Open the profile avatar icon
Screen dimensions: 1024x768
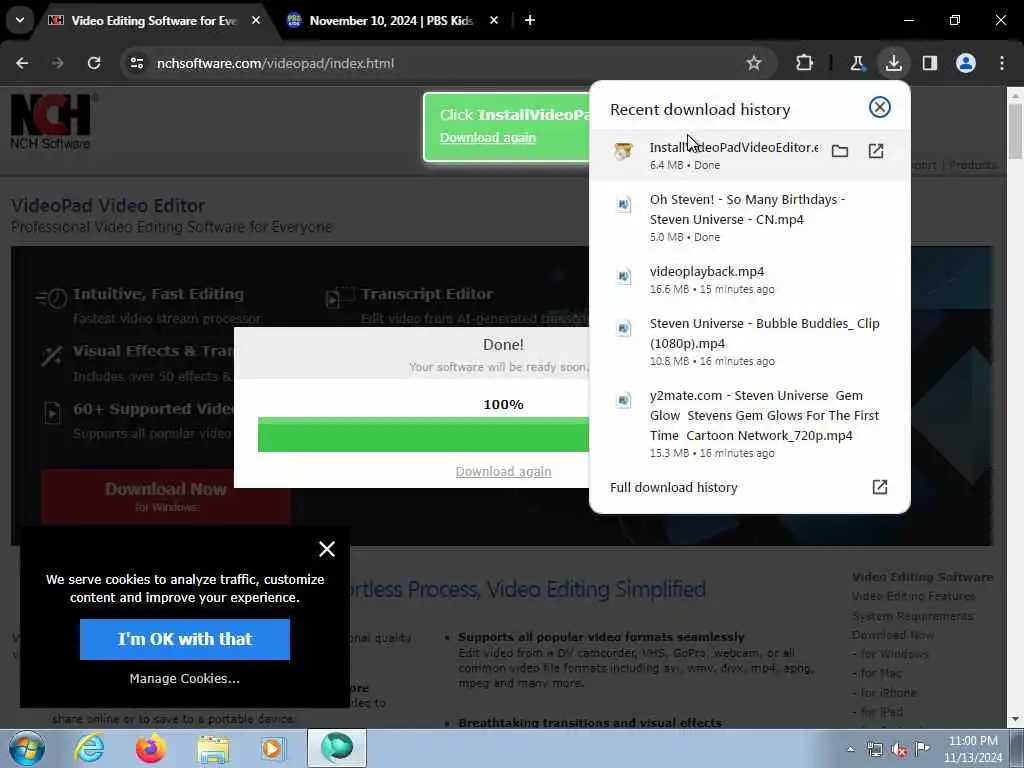pos(966,63)
